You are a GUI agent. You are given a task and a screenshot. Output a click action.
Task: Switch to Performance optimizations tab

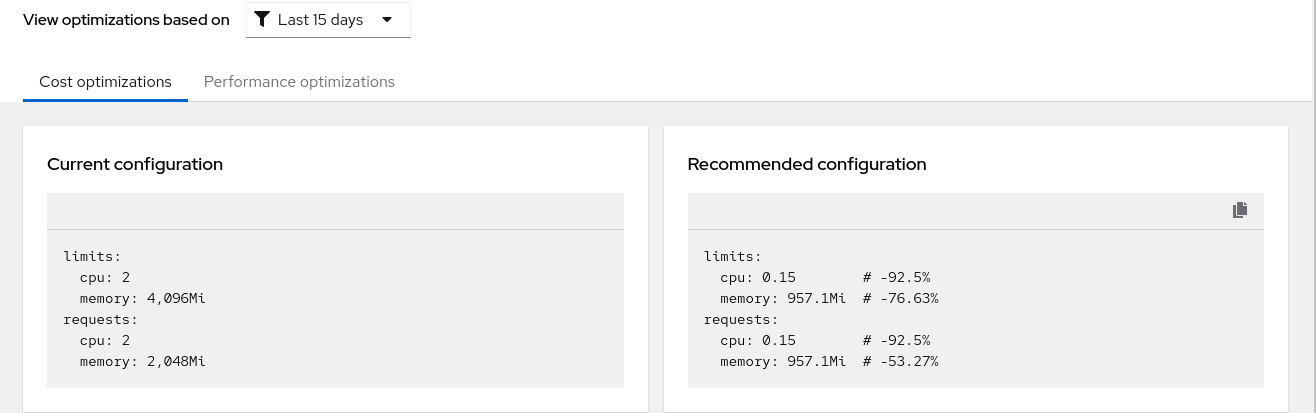point(299,82)
